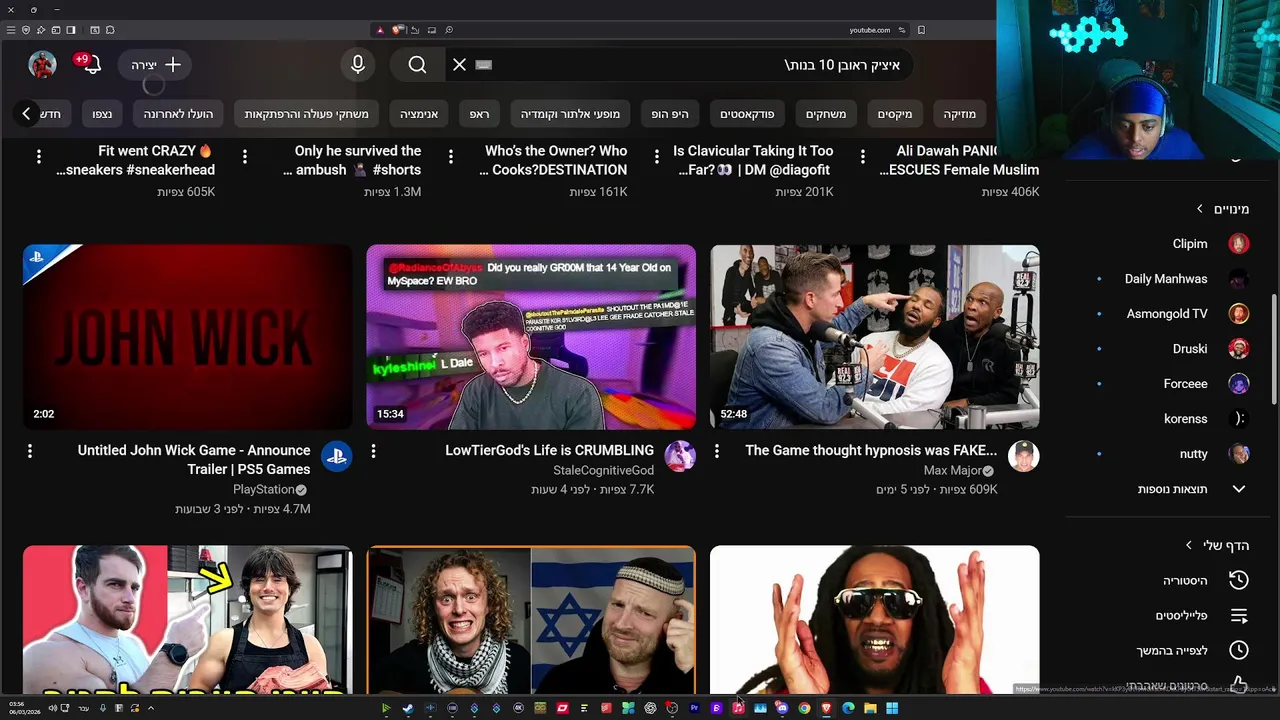Select the משחקים chip
This screenshot has height=720, width=1280.
point(826,114)
